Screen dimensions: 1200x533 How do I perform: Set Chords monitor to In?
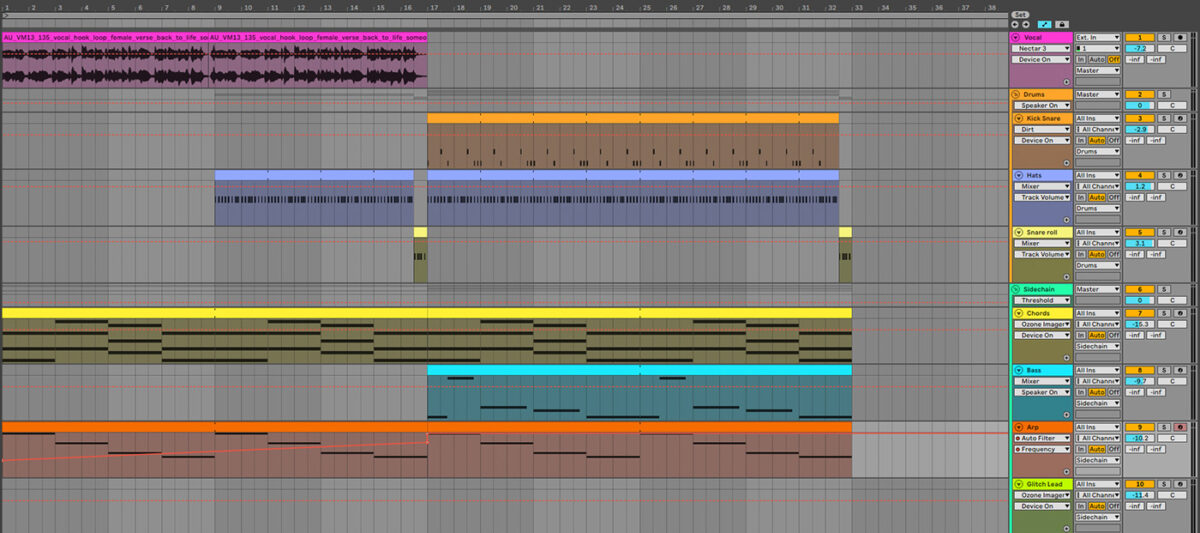click(x=1081, y=335)
